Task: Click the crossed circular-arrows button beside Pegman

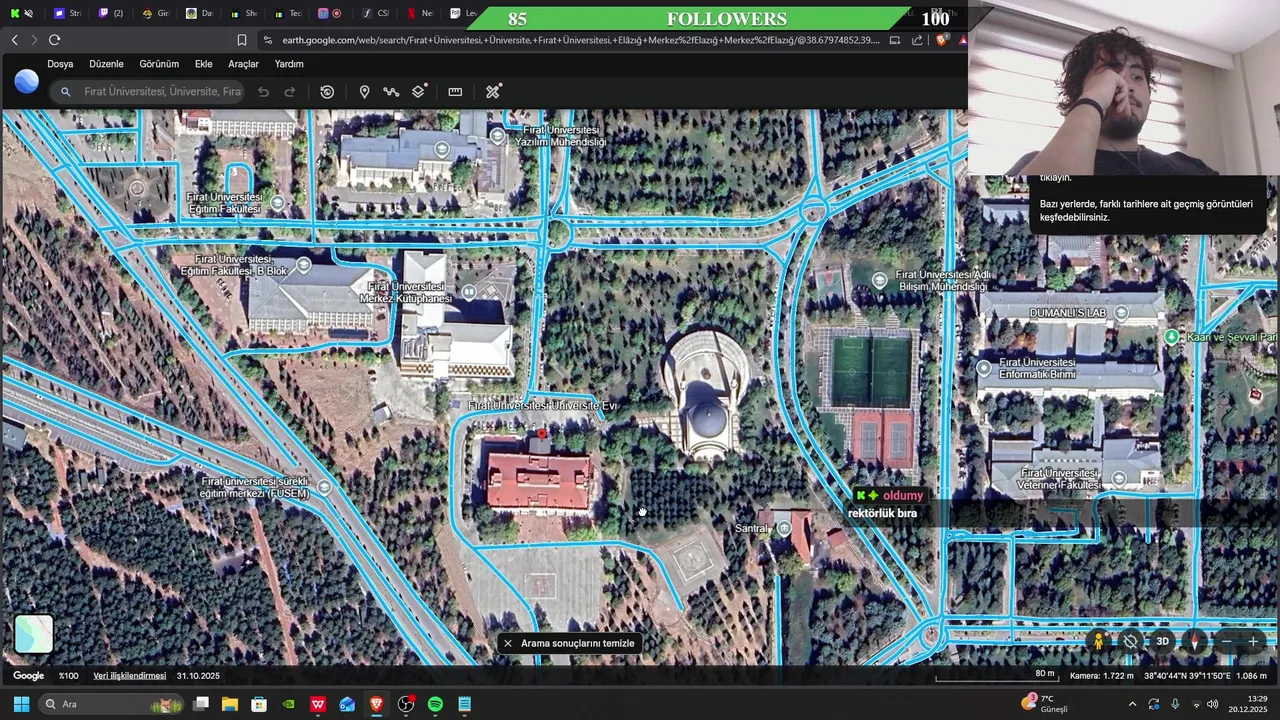Action: (1131, 641)
